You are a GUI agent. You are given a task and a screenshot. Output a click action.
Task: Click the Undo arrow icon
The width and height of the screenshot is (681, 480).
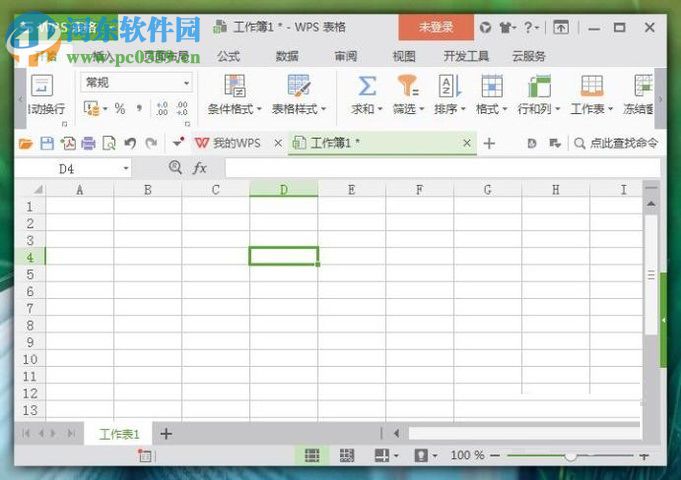point(130,143)
